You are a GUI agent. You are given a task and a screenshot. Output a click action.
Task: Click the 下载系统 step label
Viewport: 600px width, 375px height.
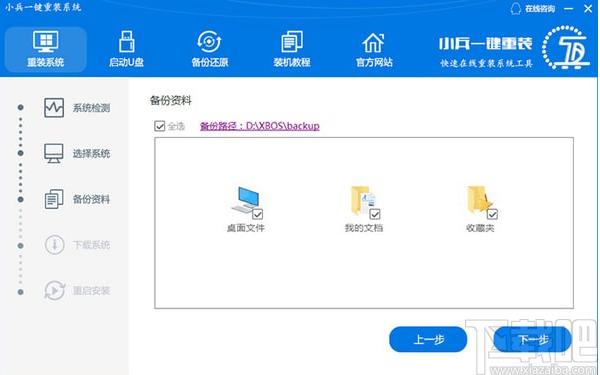coord(91,245)
